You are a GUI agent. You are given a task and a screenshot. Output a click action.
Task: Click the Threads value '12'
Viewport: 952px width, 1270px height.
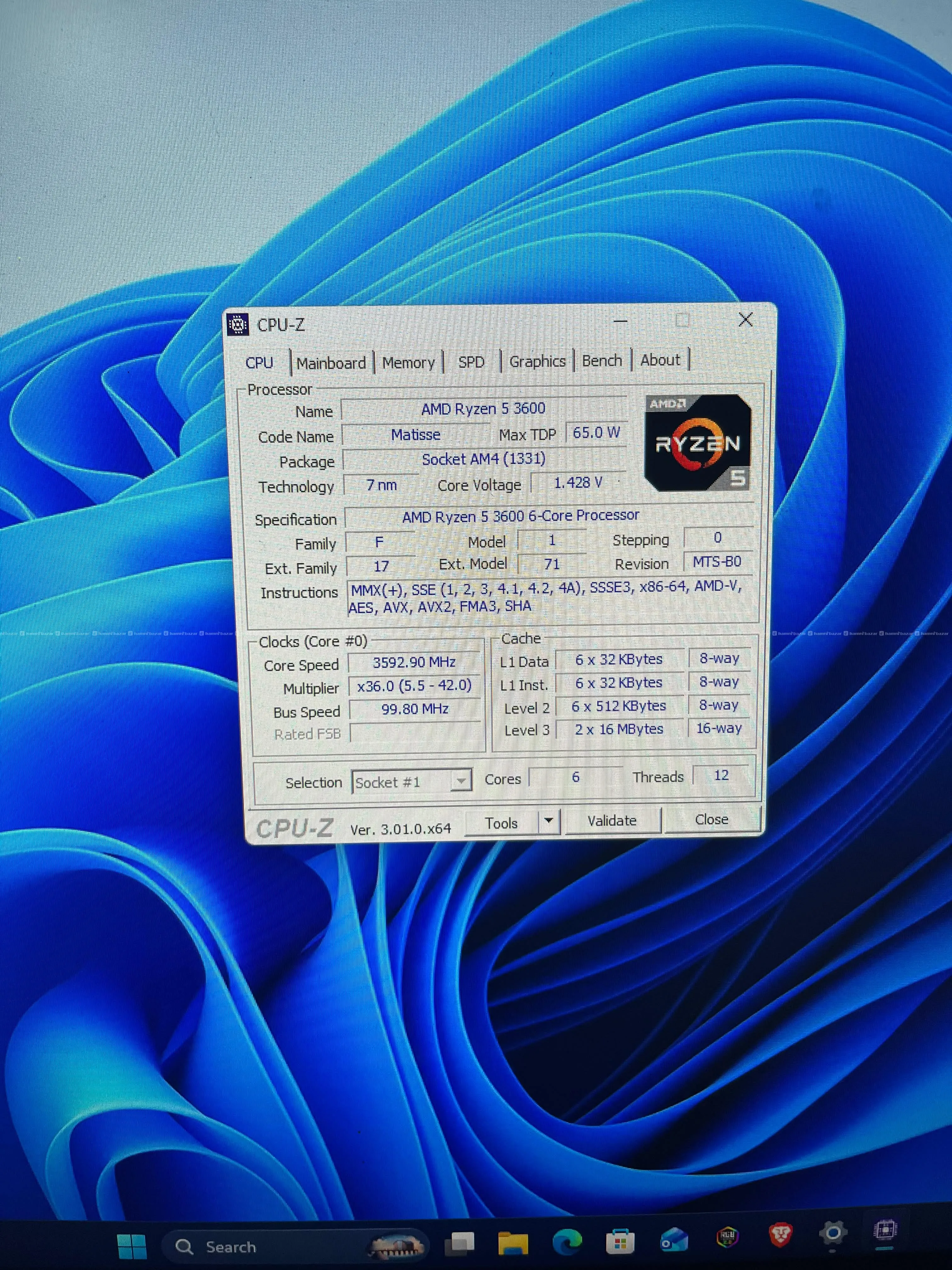pos(721,775)
